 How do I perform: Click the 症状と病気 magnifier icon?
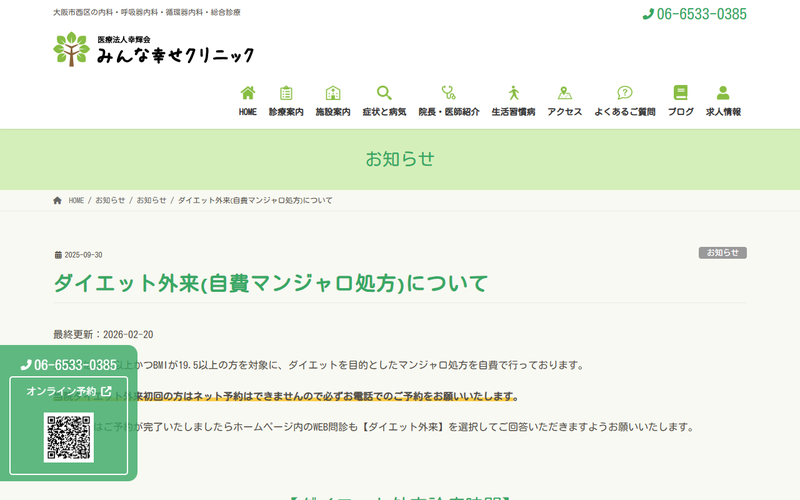click(x=384, y=93)
